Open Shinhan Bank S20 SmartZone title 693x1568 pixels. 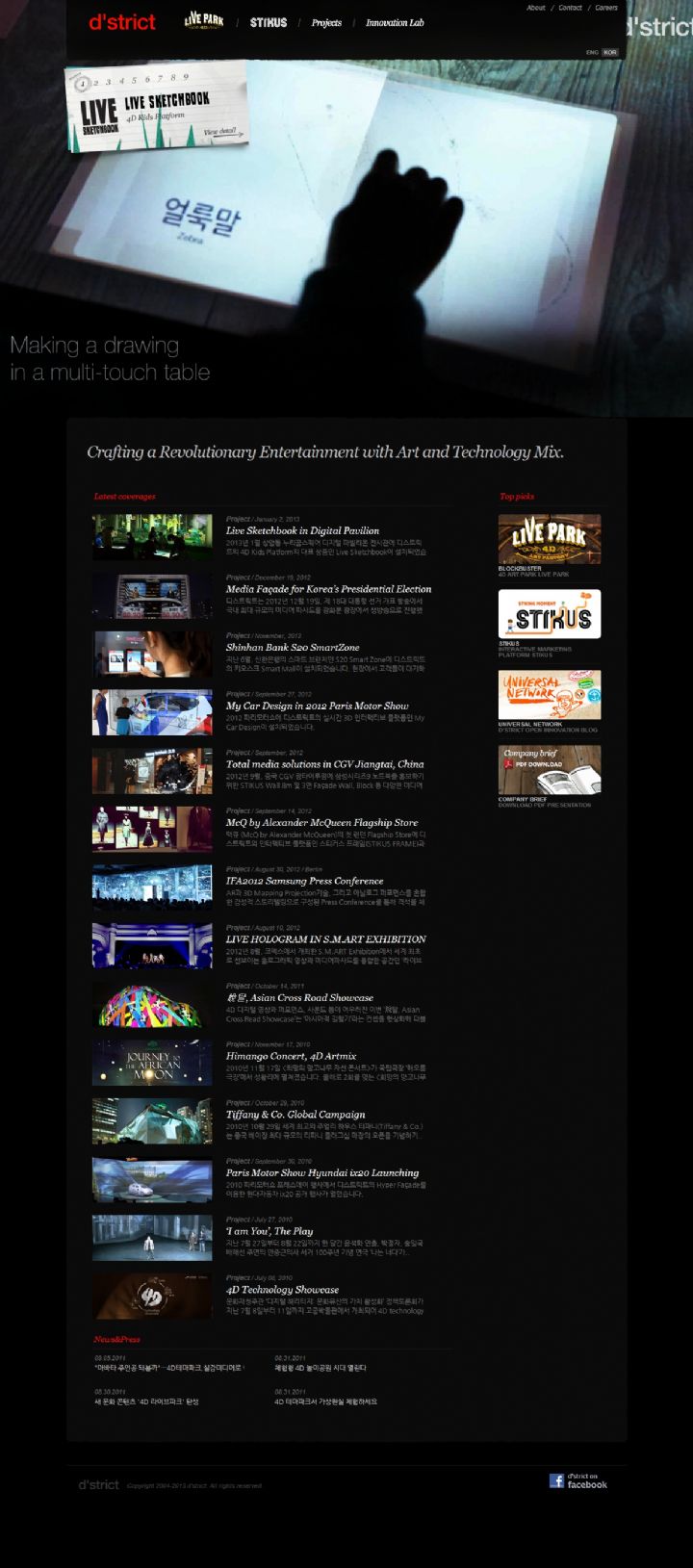click(293, 648)
